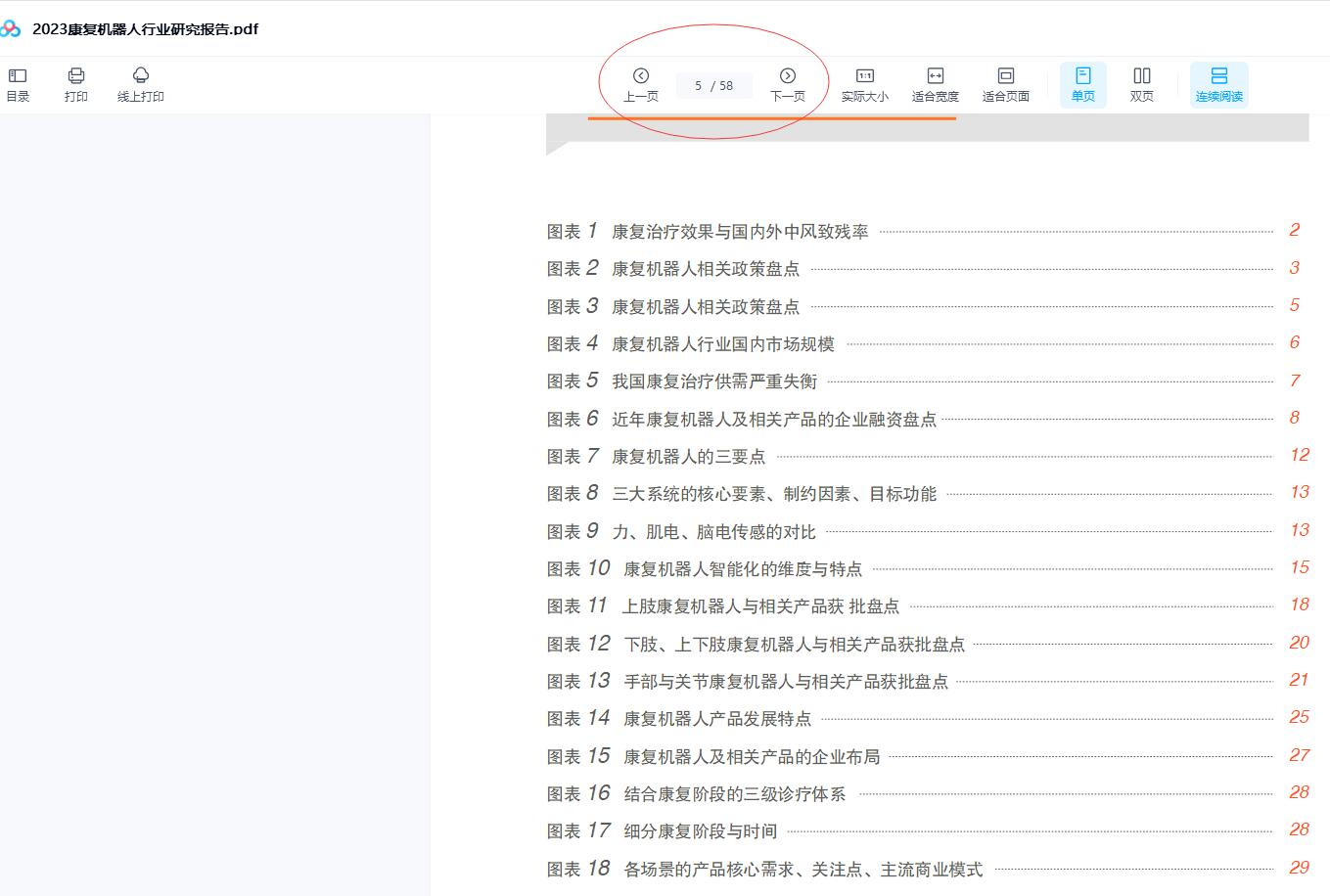Click the page number input field
This screenshot has height=896, width=1330.
tap(699, 86)
